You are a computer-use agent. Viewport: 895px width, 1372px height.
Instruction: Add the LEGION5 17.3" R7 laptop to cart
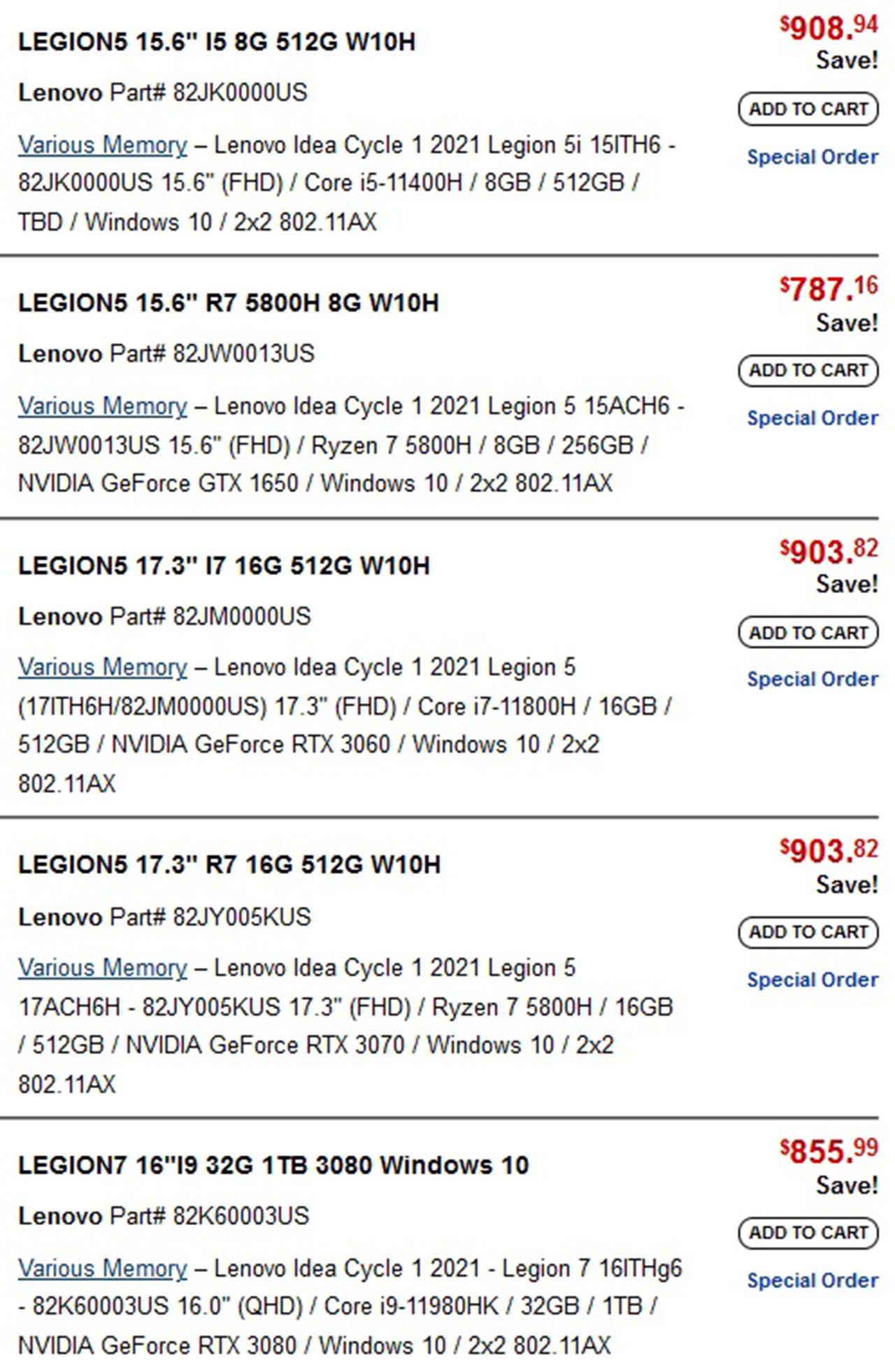808,932
